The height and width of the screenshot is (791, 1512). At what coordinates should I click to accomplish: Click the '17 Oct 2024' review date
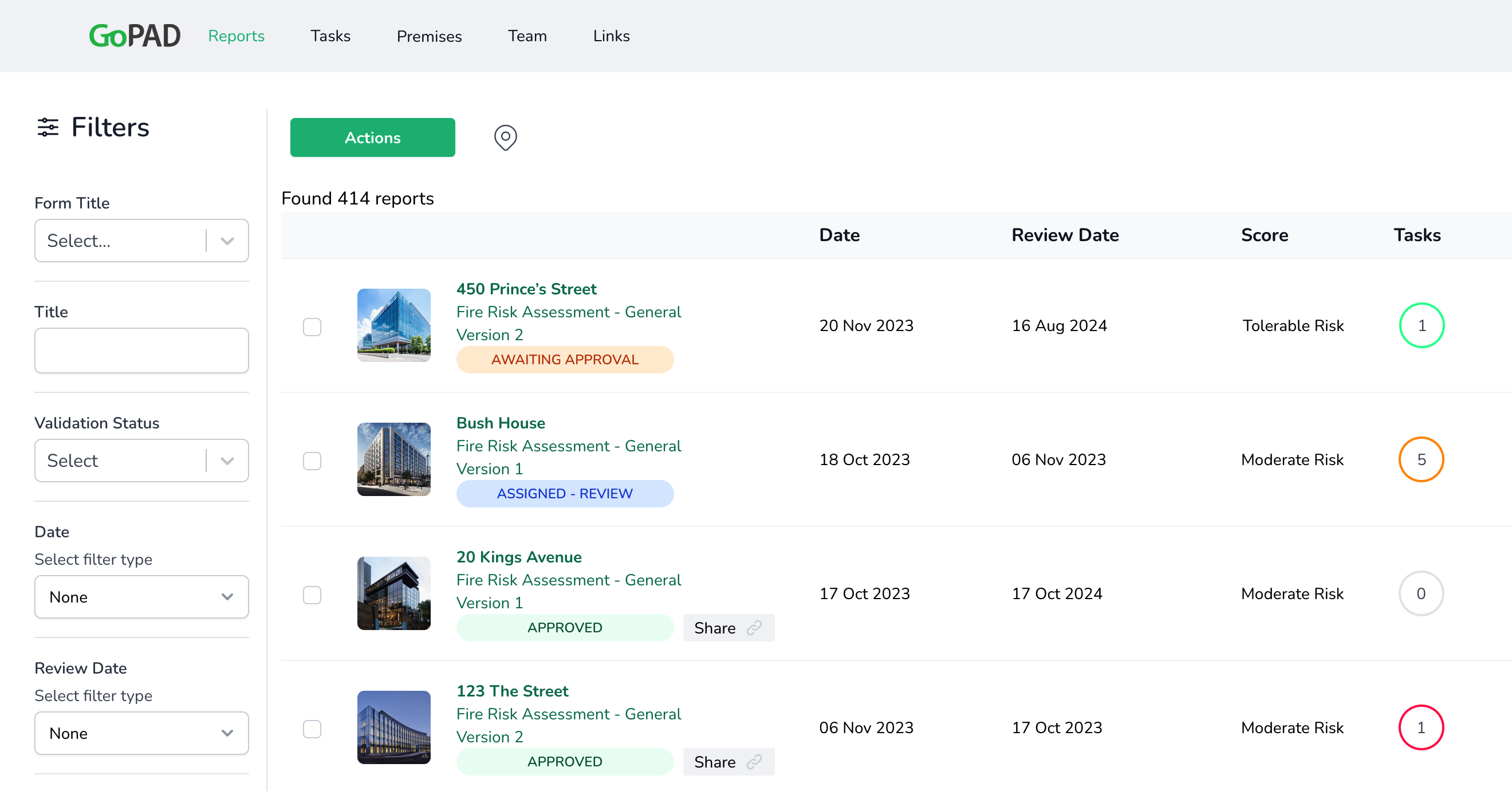point(1057,593)
